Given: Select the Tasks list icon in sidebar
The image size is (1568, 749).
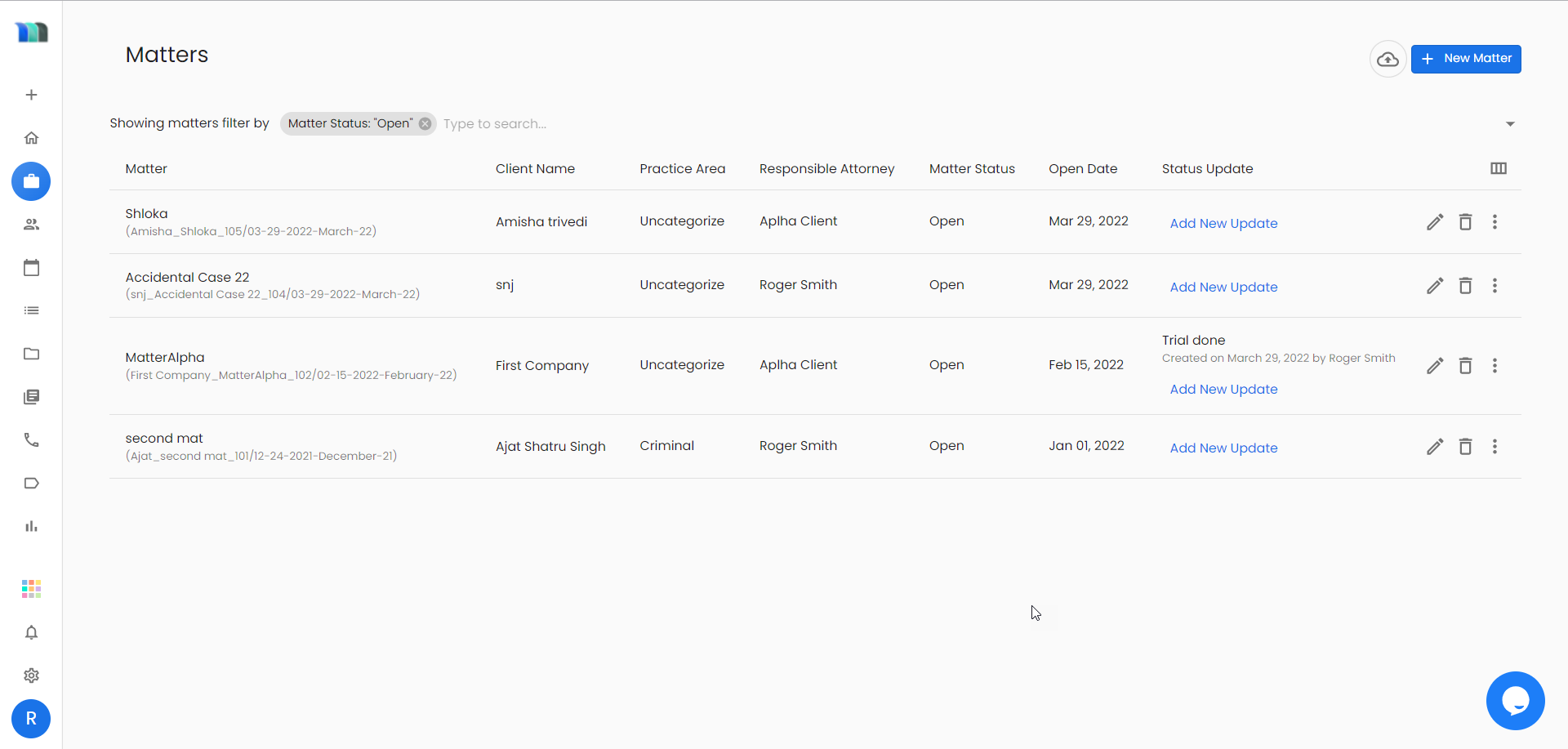Looking at the screenshot, I should point(31,310).
